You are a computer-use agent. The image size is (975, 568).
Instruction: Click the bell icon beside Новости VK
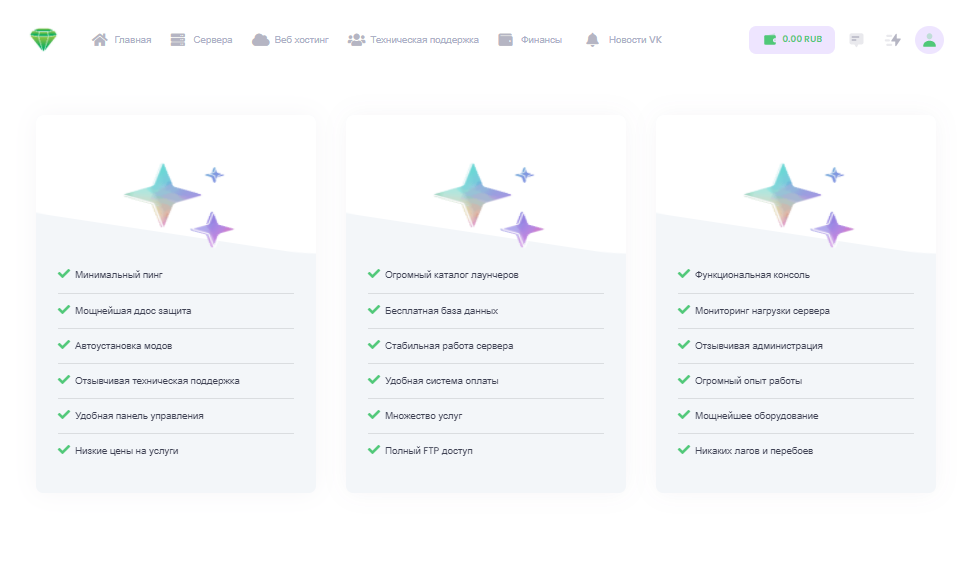point(592,40)
